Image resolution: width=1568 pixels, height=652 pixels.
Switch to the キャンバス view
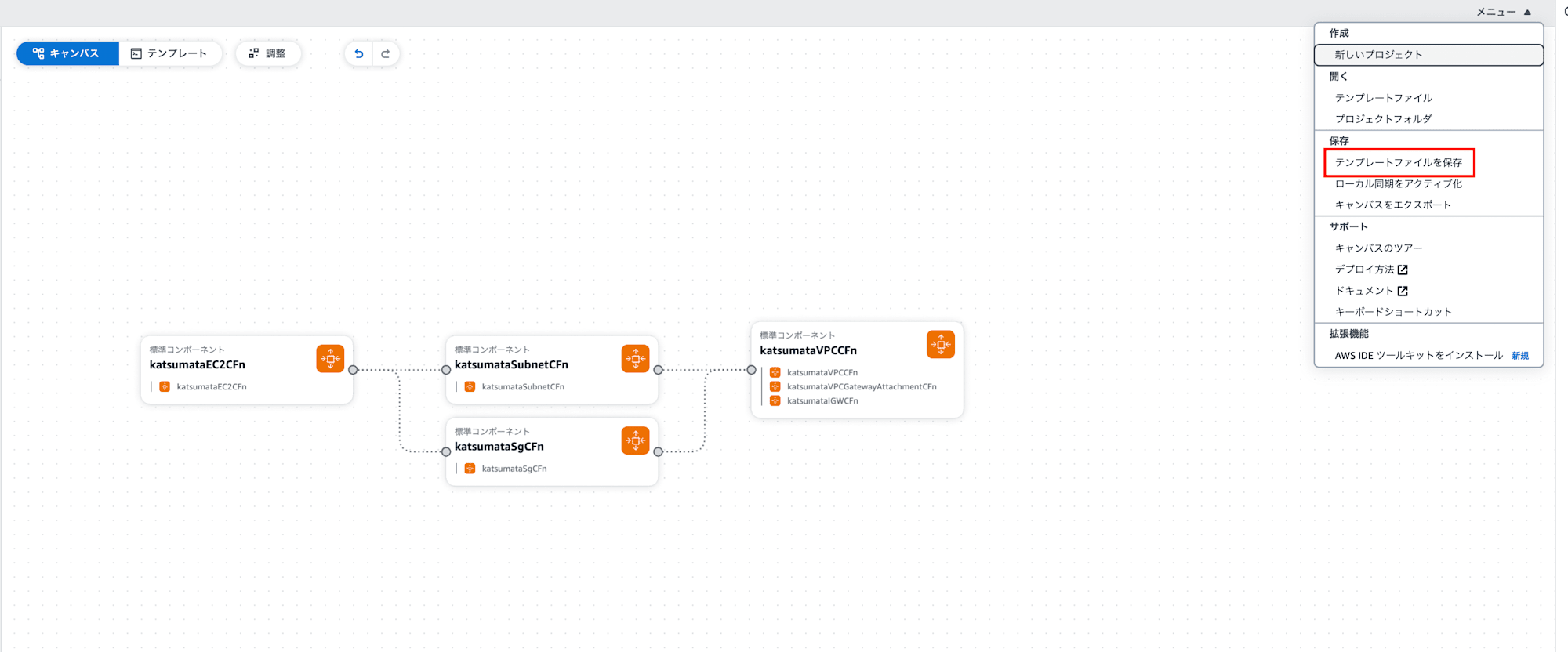[x=67, y=53]
